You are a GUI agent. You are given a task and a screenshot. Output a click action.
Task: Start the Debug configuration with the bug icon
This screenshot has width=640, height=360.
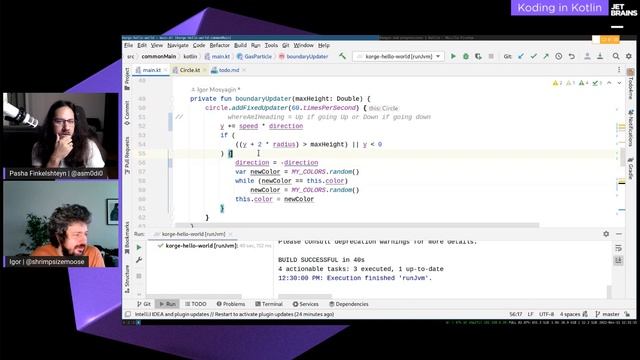[x=466, y=56]
